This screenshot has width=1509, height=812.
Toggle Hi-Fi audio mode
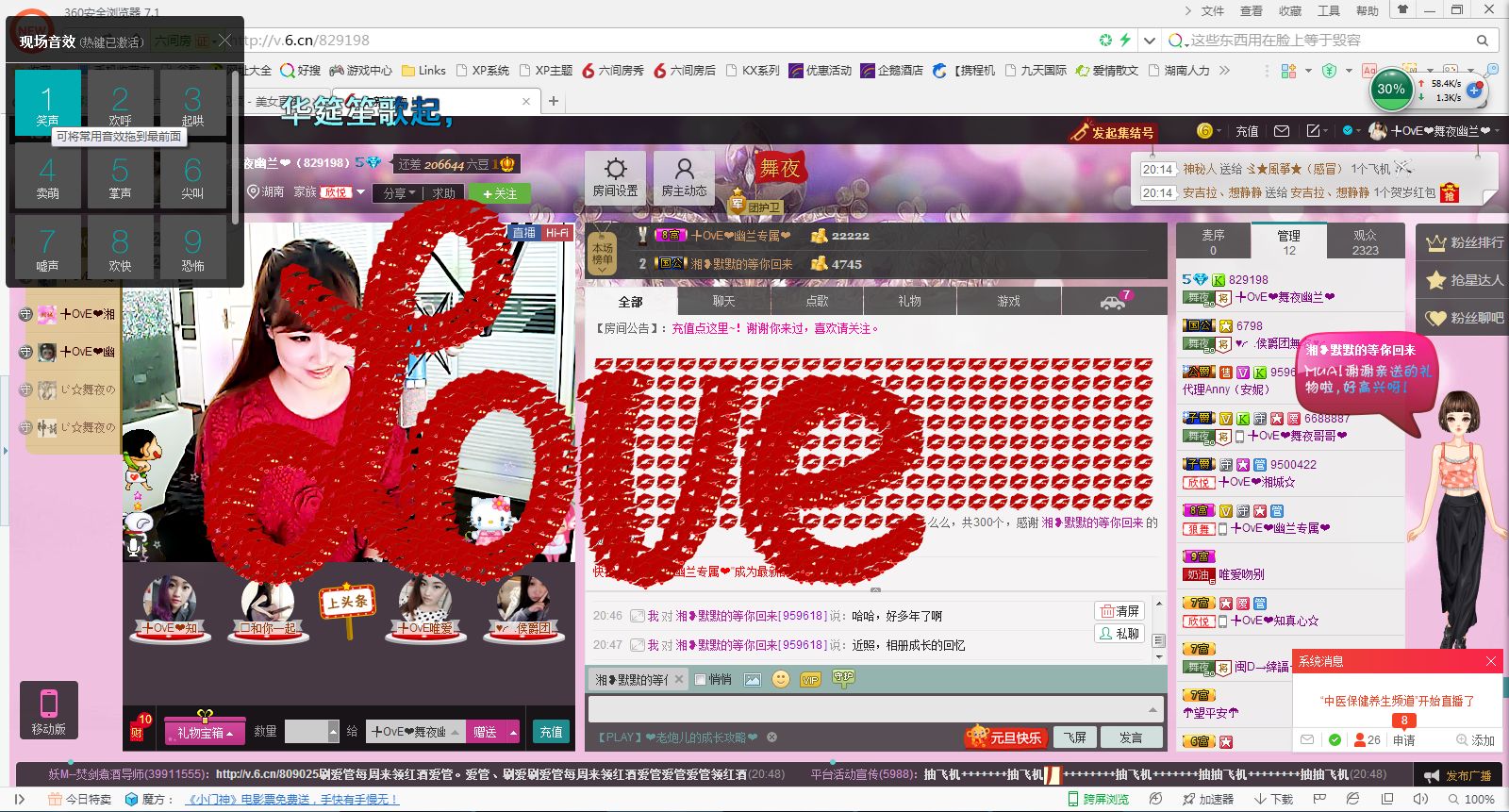[x=556, y=232]
